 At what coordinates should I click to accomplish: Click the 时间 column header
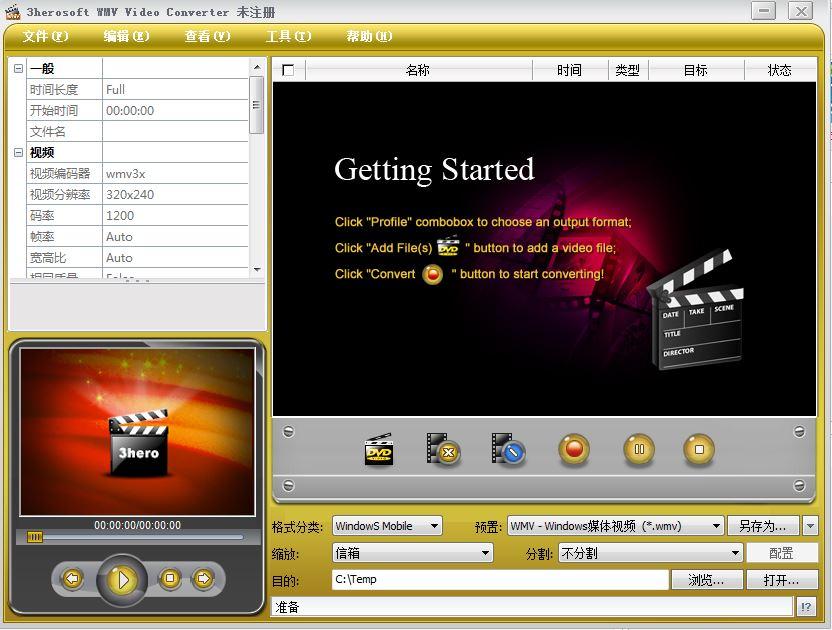click(x=569, y=70)
